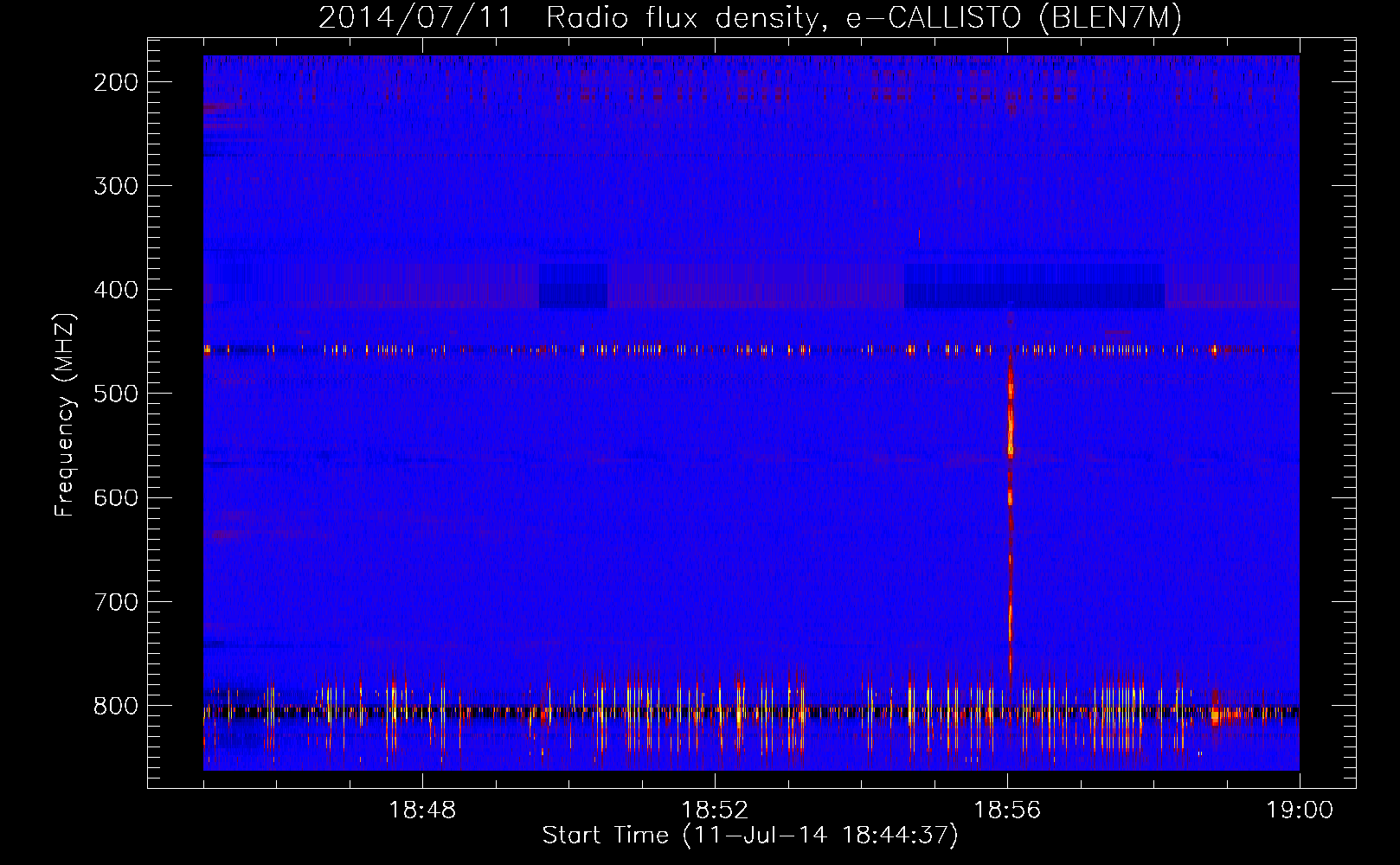Click the 'Start Time (11-Jul-14 18:44:37)' label
Screen dimensions: 1400x865
tap(750, 836)
